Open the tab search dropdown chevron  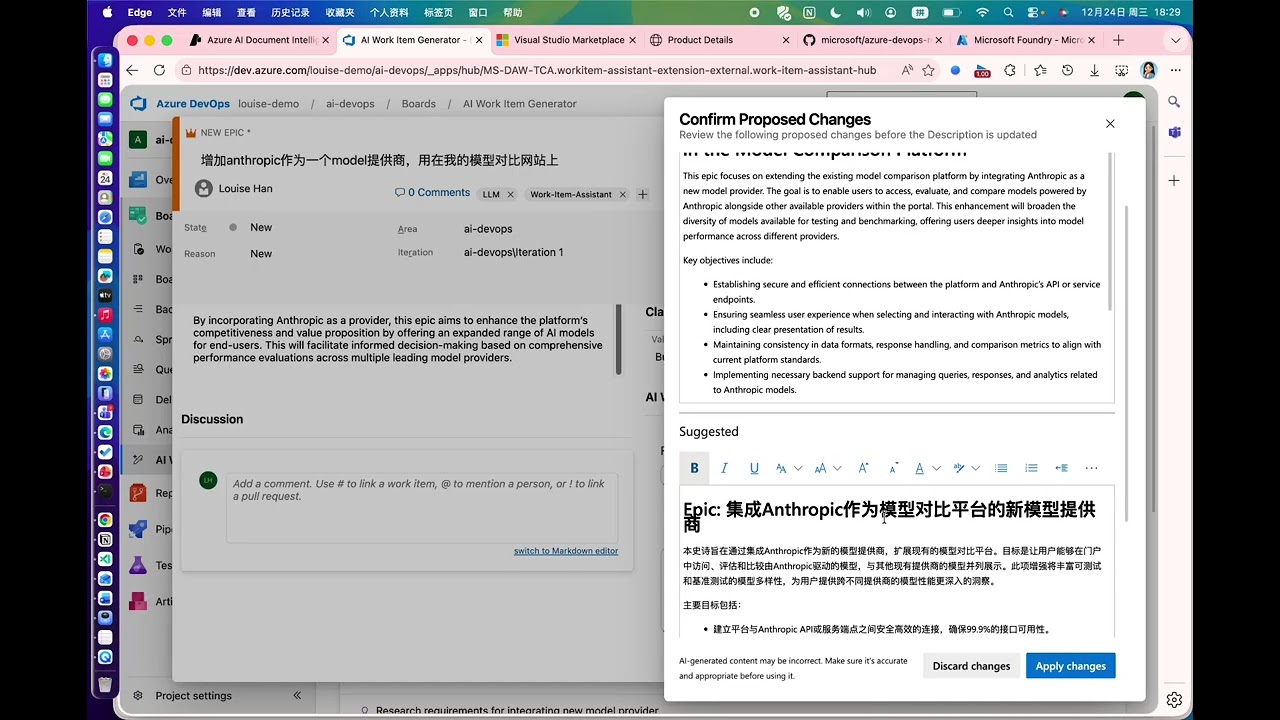(x=1176, y=40)
